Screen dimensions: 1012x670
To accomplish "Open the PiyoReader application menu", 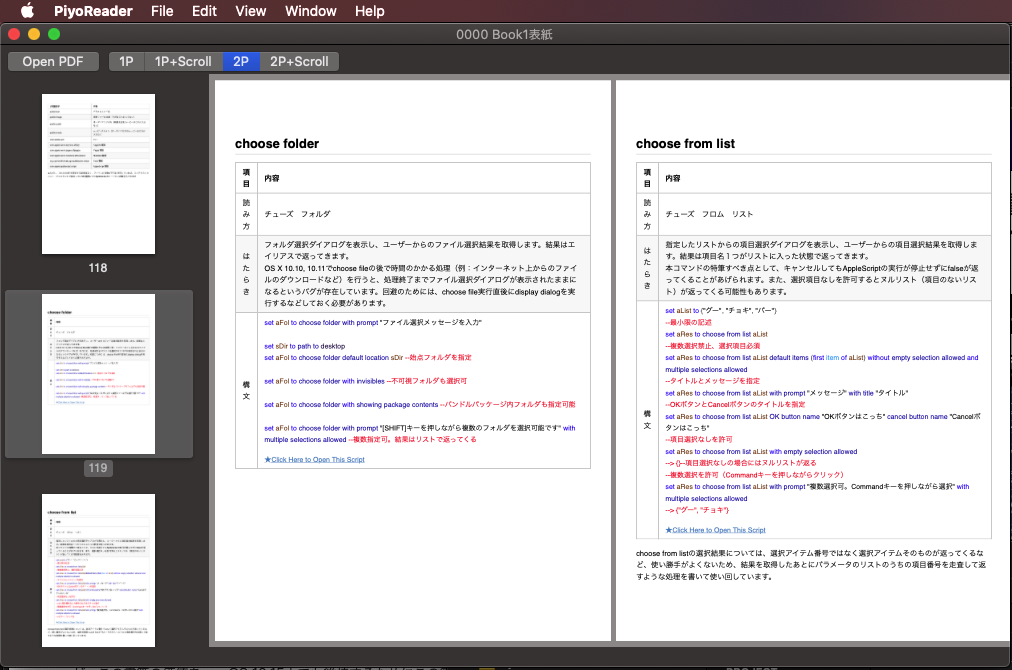I will pyautogui.click(x=93, y=11).
